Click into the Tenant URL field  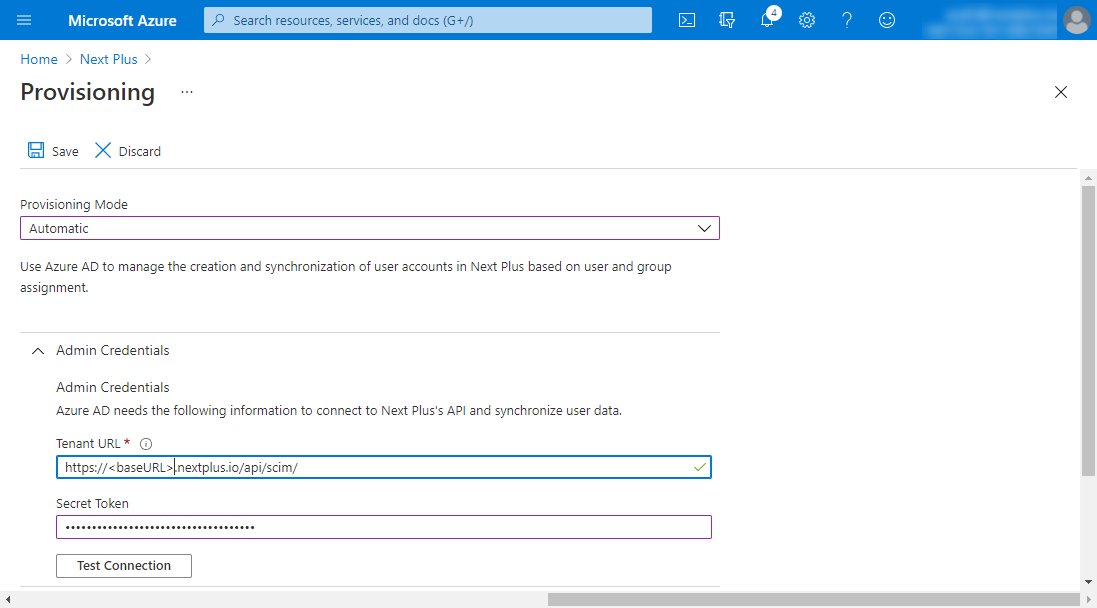point(383,467)
